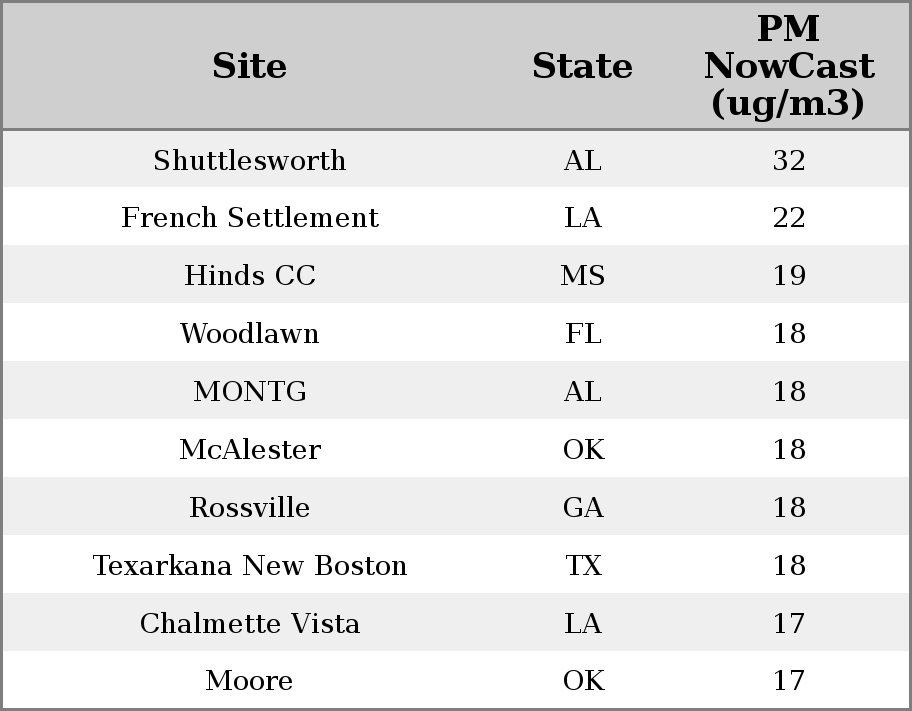Click the FL state cell
The height and width of the screenshot is (711, 912).
click(x=582, y=333)
